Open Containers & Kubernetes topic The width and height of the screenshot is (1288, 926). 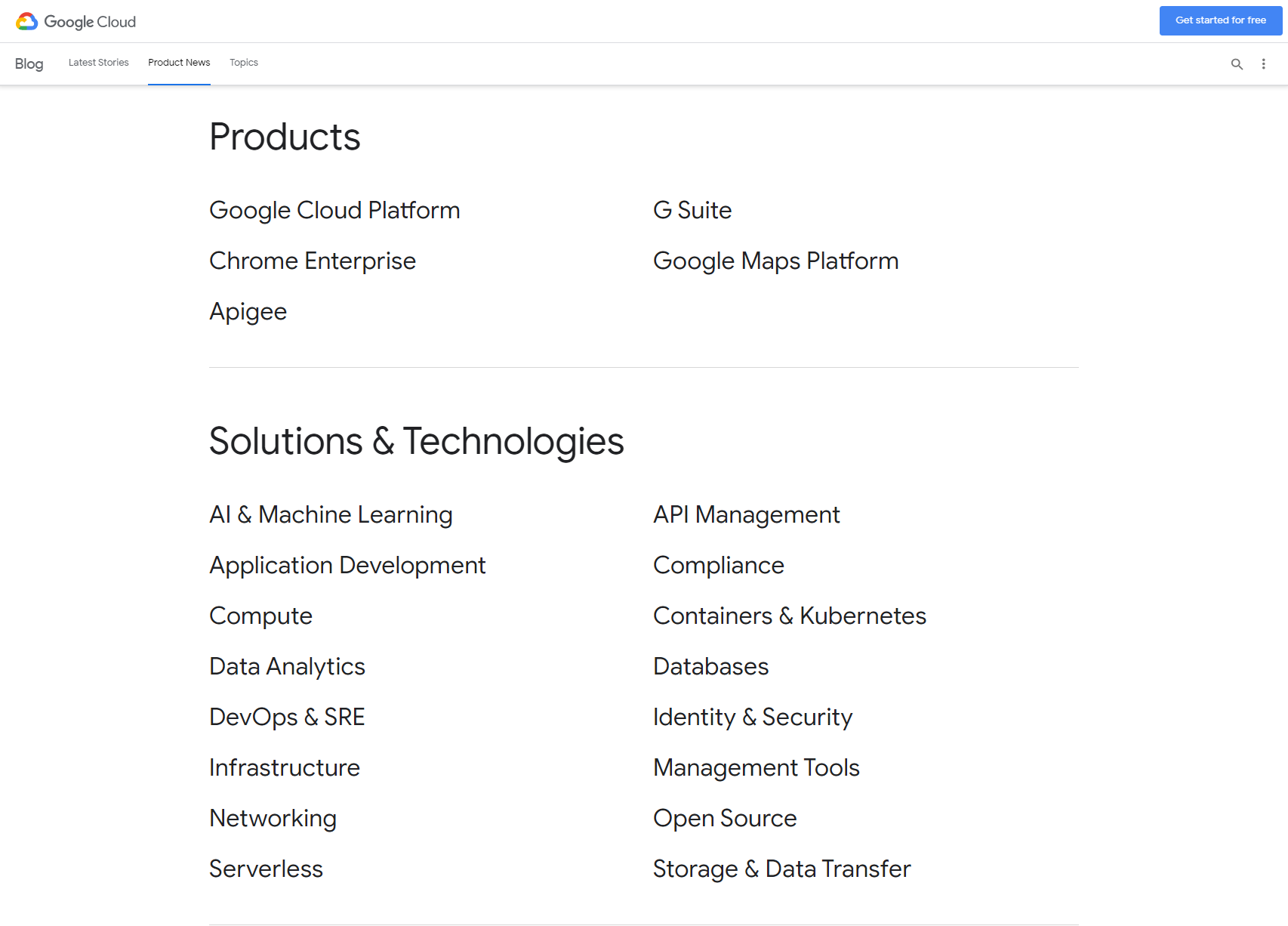(790, 616)
